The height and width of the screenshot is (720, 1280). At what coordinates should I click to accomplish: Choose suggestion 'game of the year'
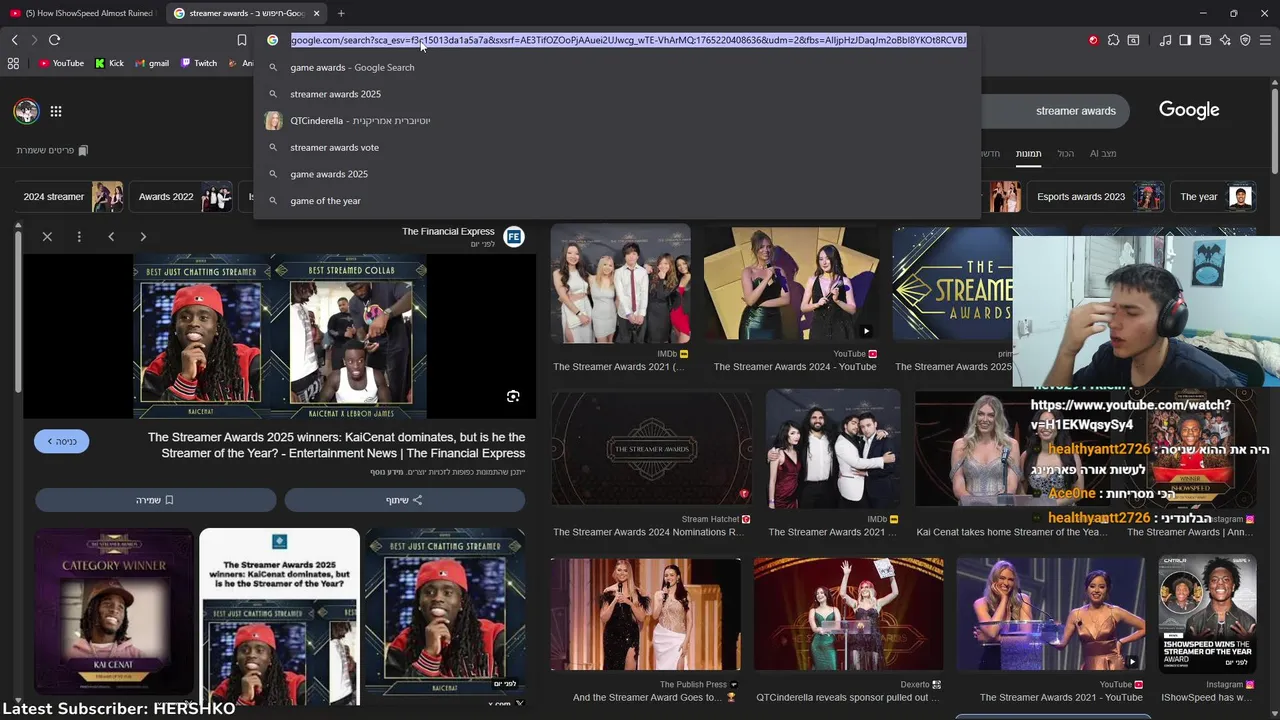tap(617, 201)
